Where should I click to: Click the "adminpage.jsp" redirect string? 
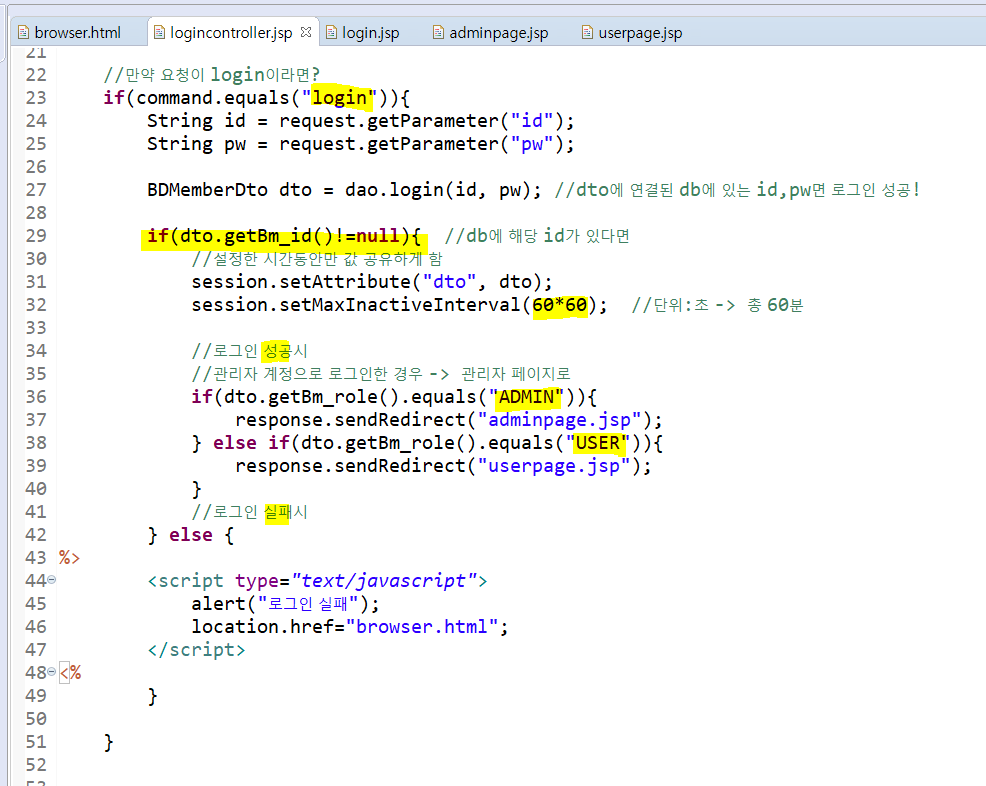(x=559, y=420)
